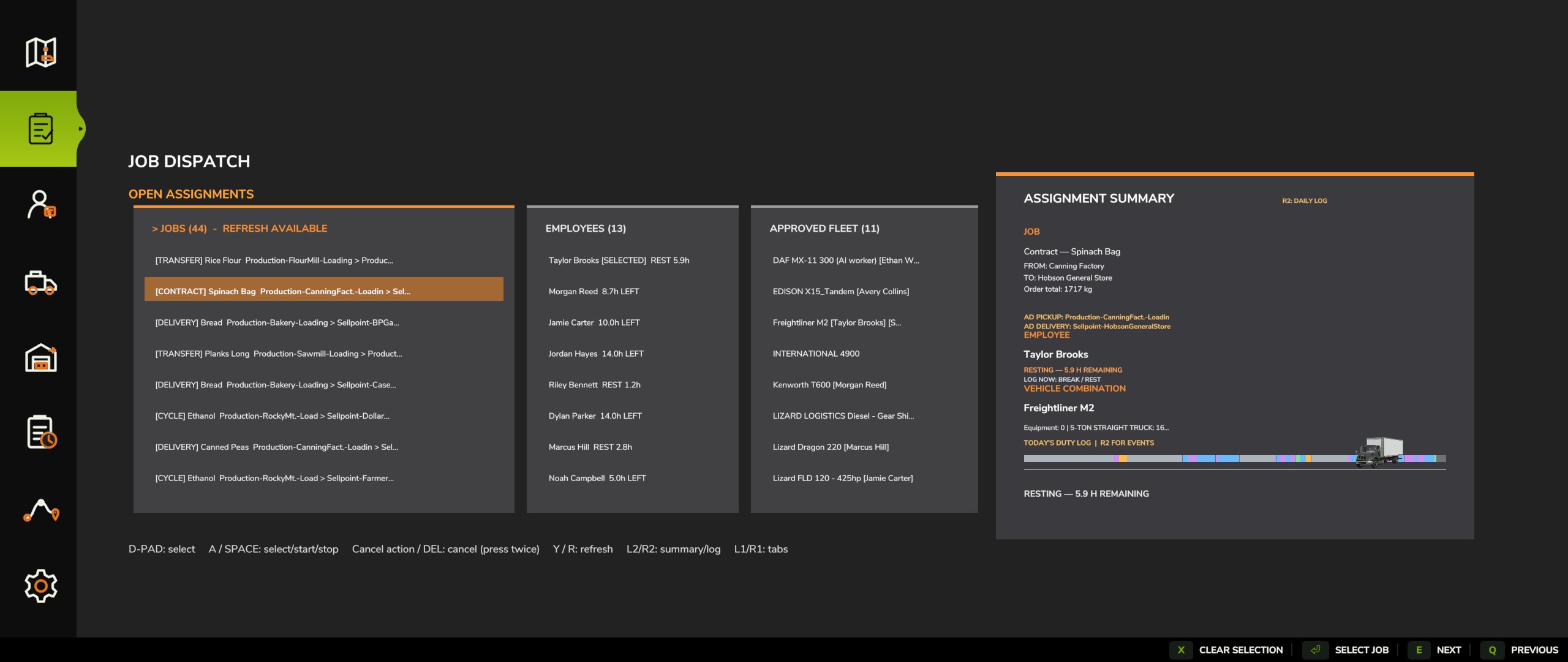Select Delivery Bread job to Sellpoint-BPGa
Image resolution: width=1568 pixels, height=662 pixels.
pos(324,322)
